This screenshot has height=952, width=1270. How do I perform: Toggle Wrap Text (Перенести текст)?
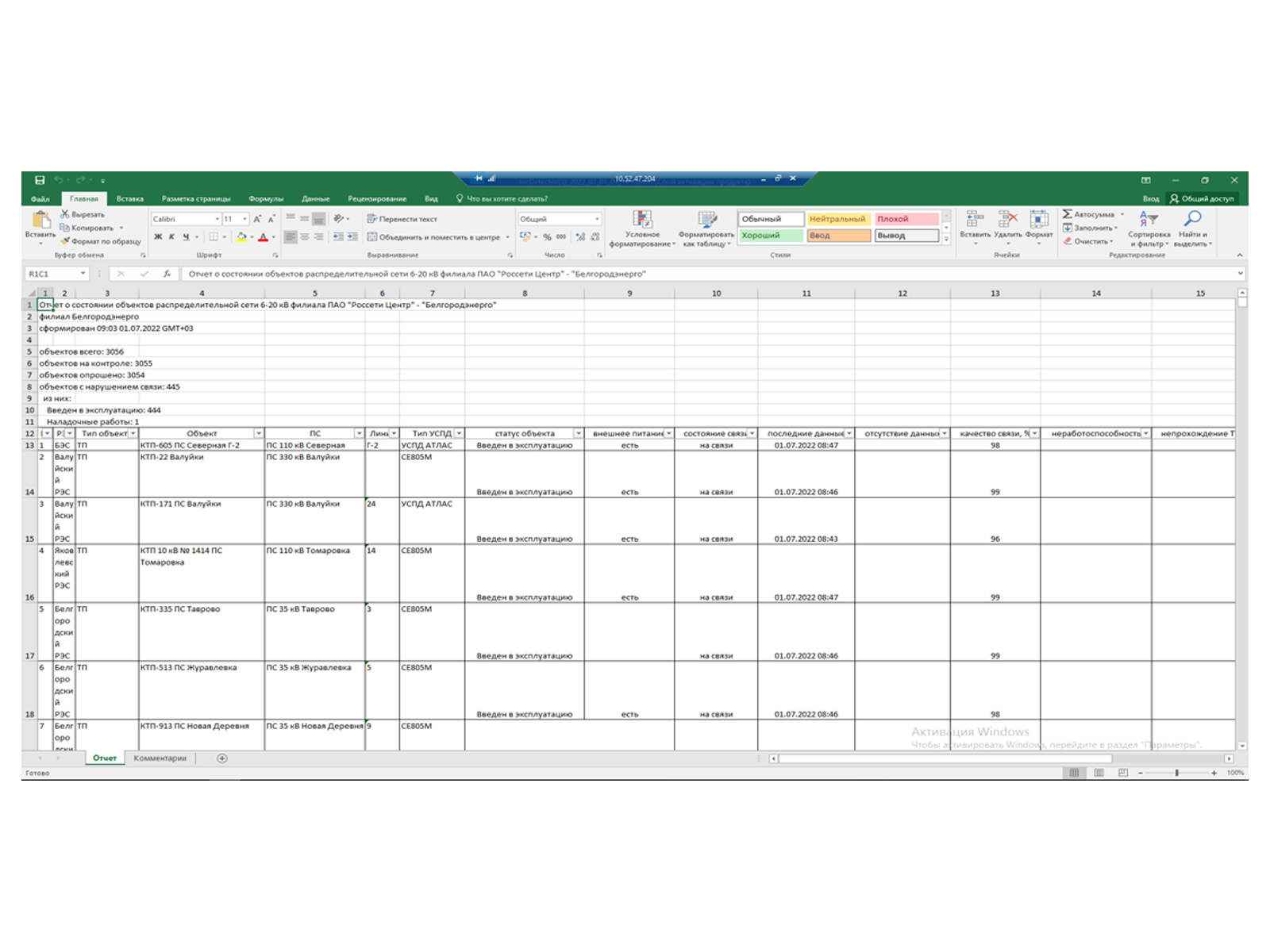402,219
